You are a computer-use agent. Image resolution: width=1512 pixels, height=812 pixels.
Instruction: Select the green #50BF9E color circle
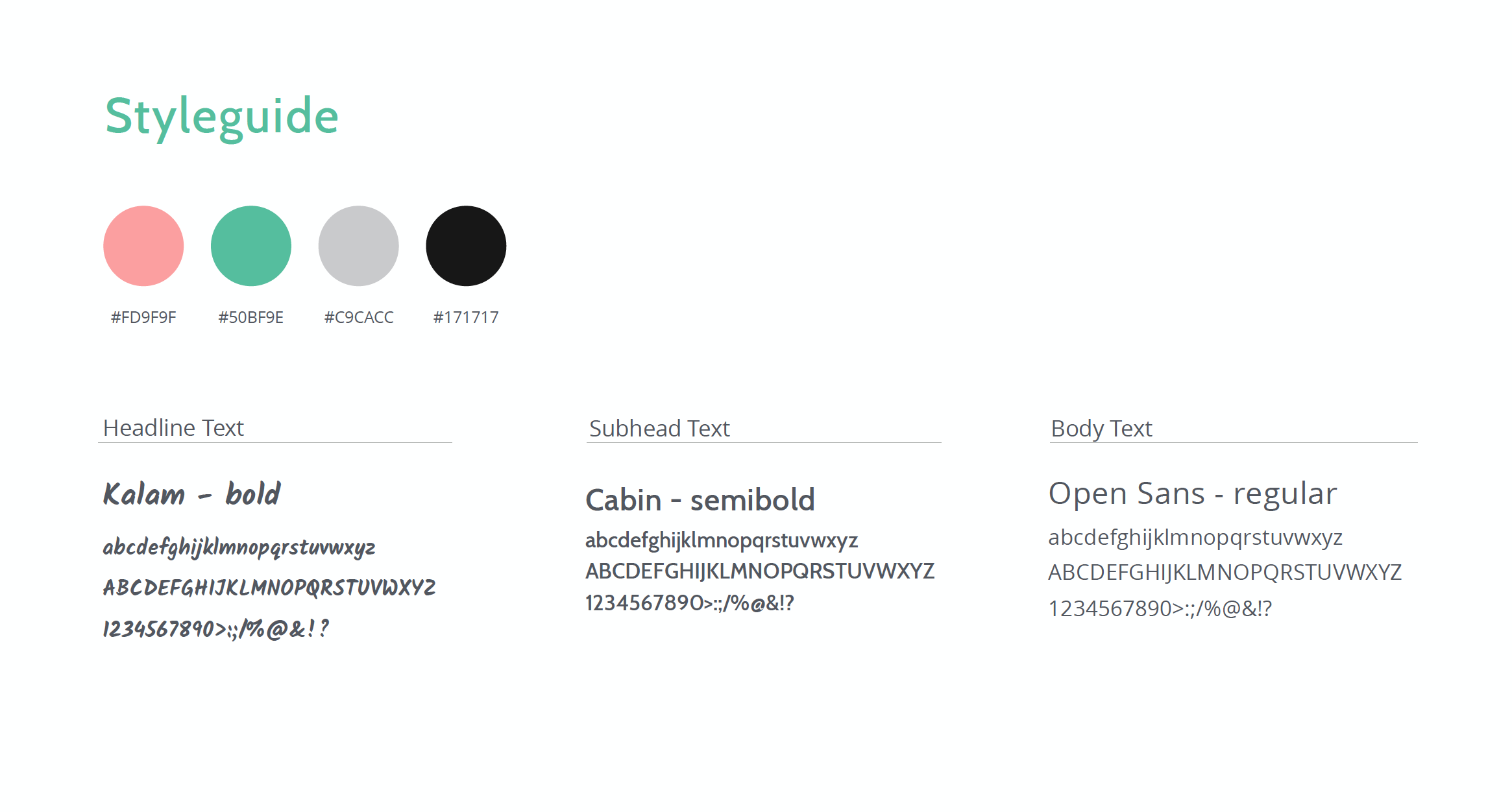pyautogui.click(x=251, y=246)
